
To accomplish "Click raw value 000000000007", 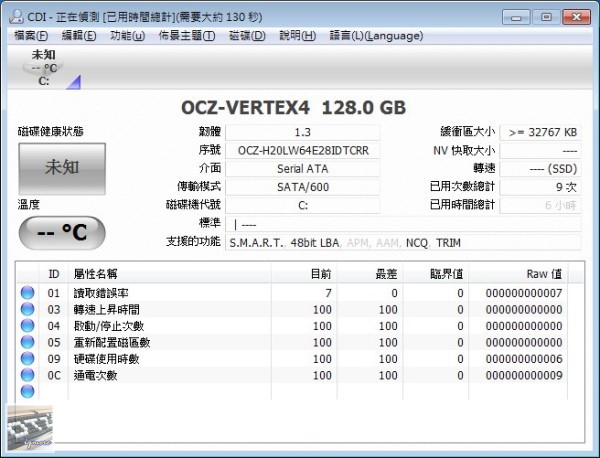I will click(x=524, y=293).
